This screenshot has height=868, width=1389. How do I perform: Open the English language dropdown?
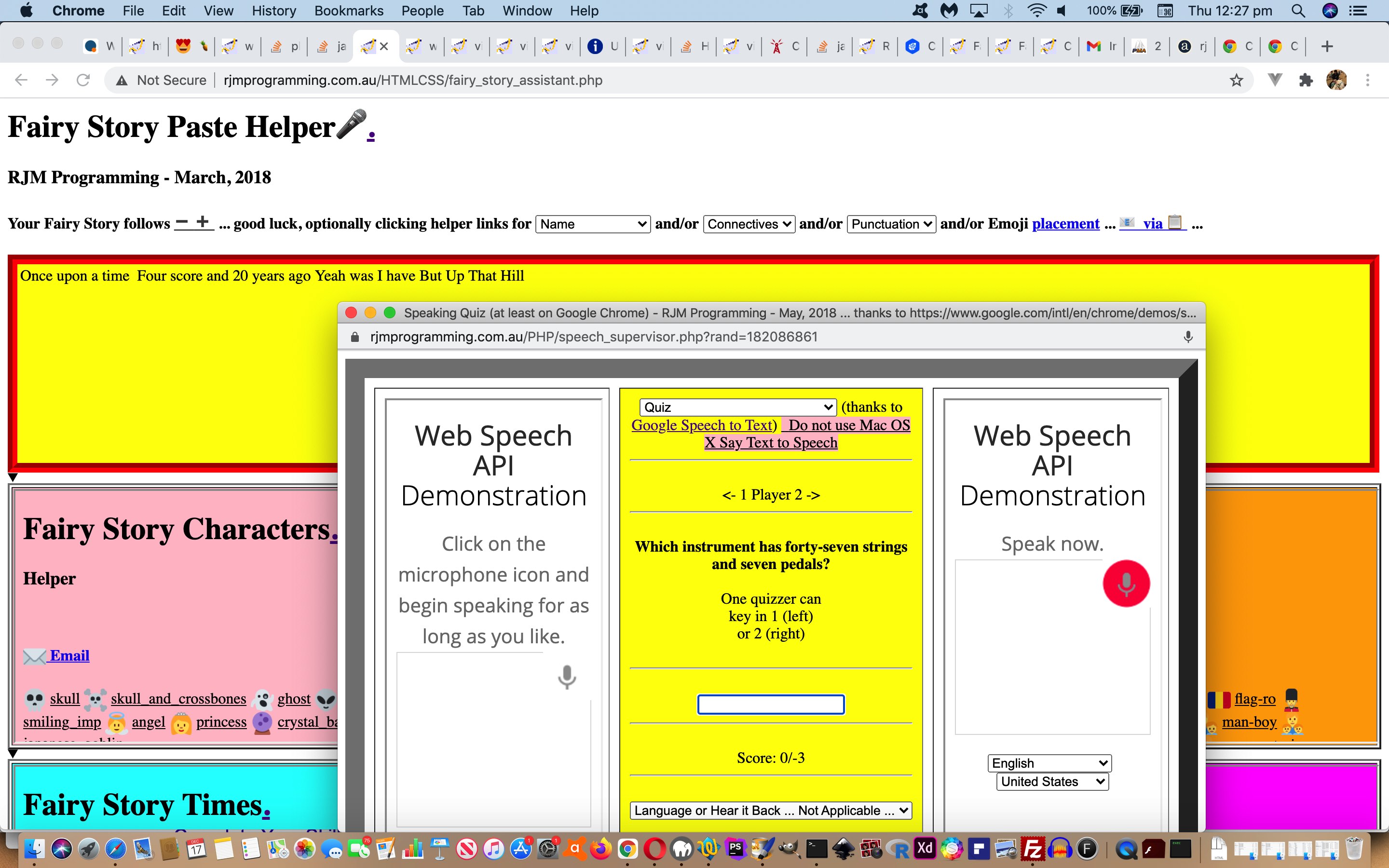click(x=1049, y=763)
